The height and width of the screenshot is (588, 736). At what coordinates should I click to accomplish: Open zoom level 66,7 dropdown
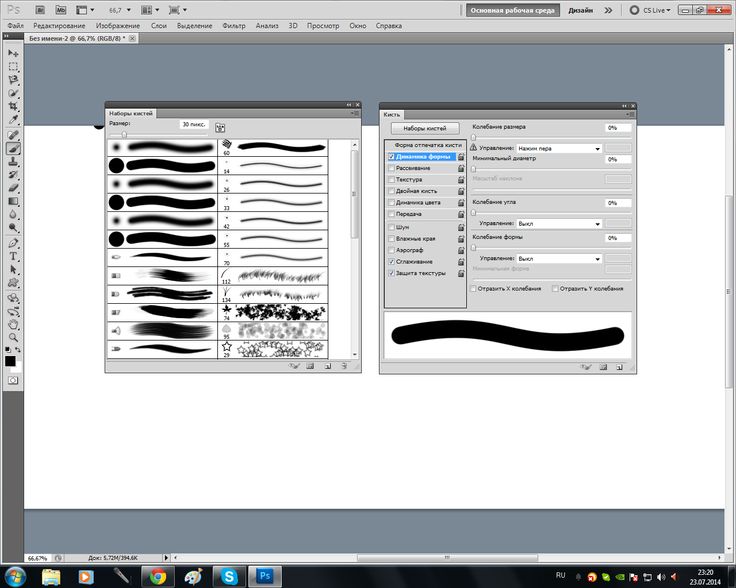pyautogui.click(x=129, y=10)
